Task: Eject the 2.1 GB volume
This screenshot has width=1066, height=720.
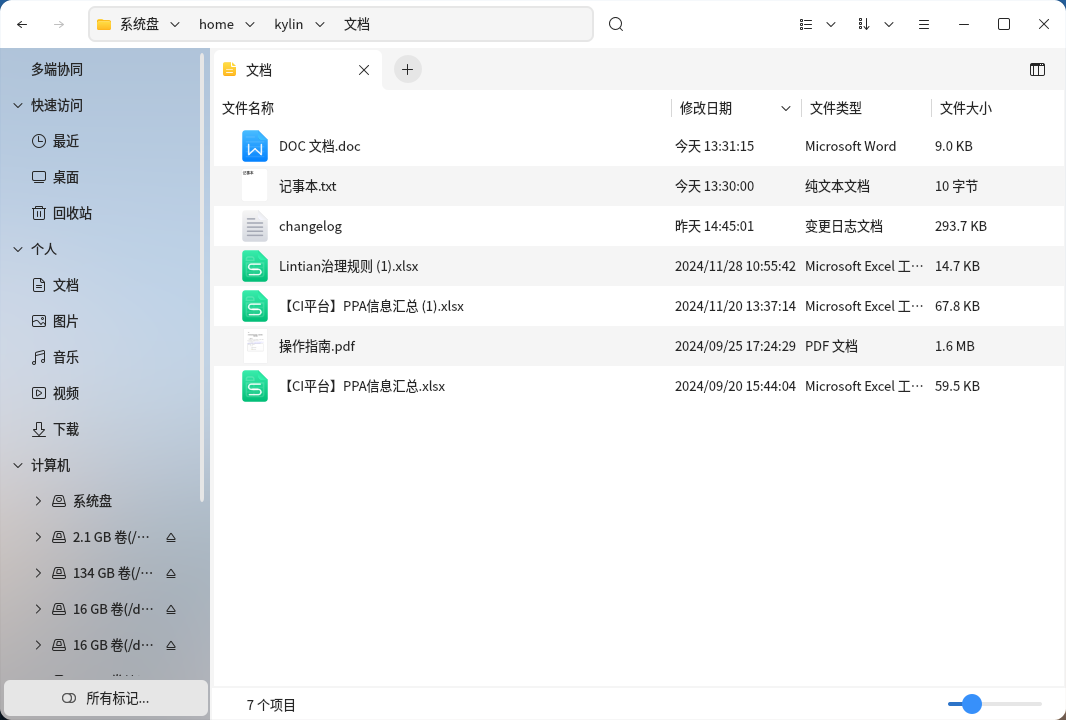Action: 171,537
